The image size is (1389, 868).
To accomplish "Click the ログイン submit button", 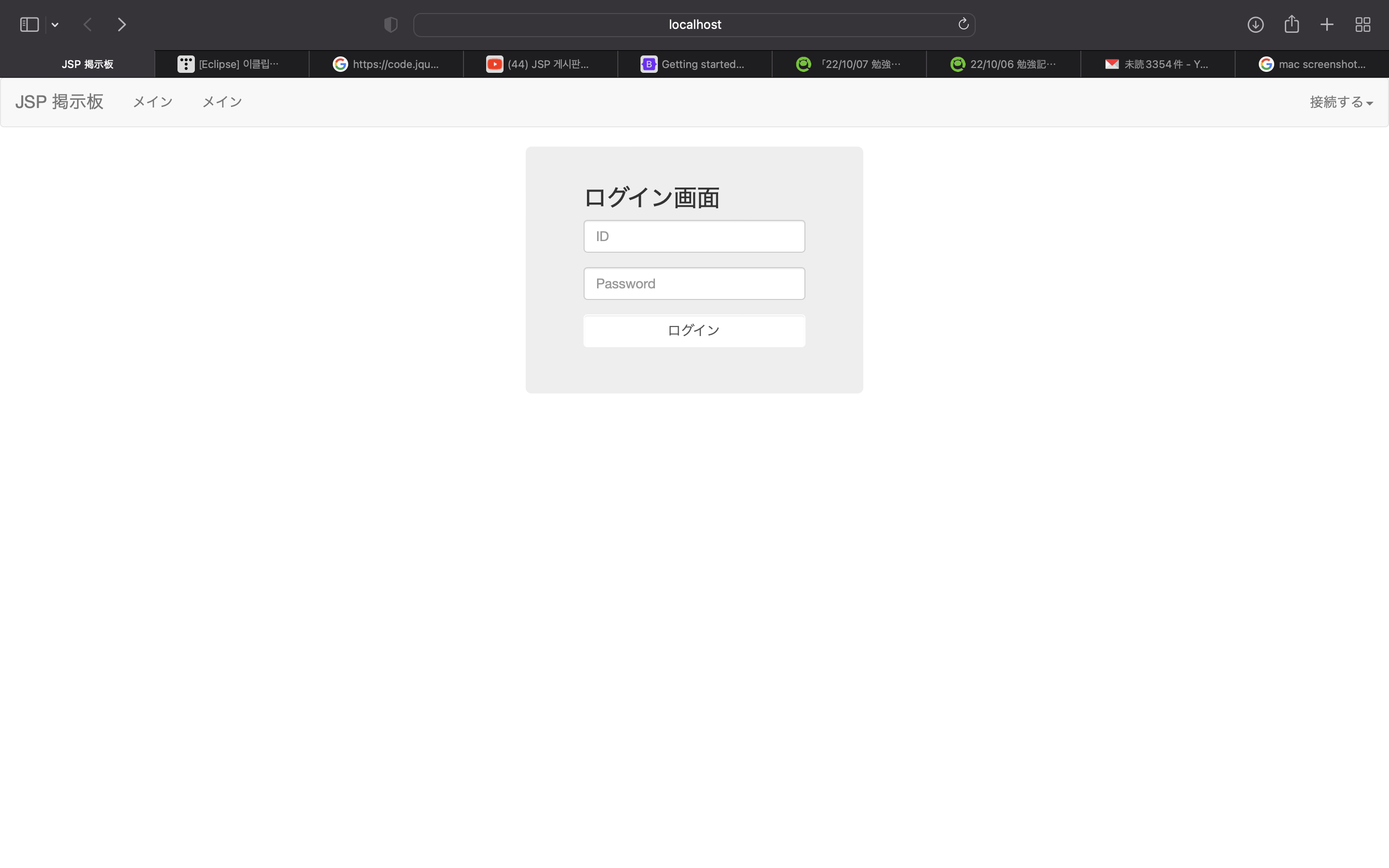I will 694,331.
